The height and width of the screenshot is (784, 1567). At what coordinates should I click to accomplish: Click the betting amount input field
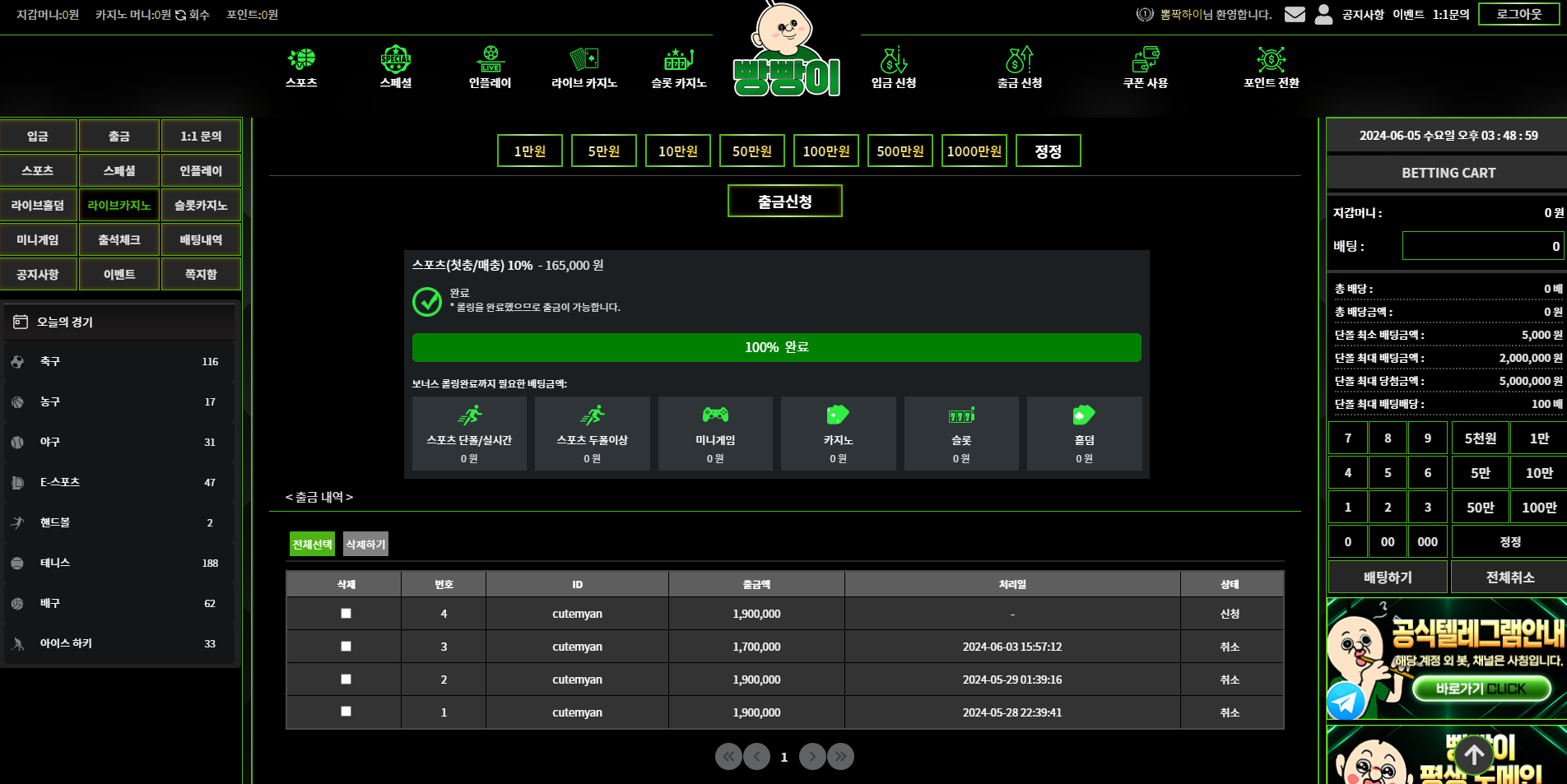tap(1482, 246)
